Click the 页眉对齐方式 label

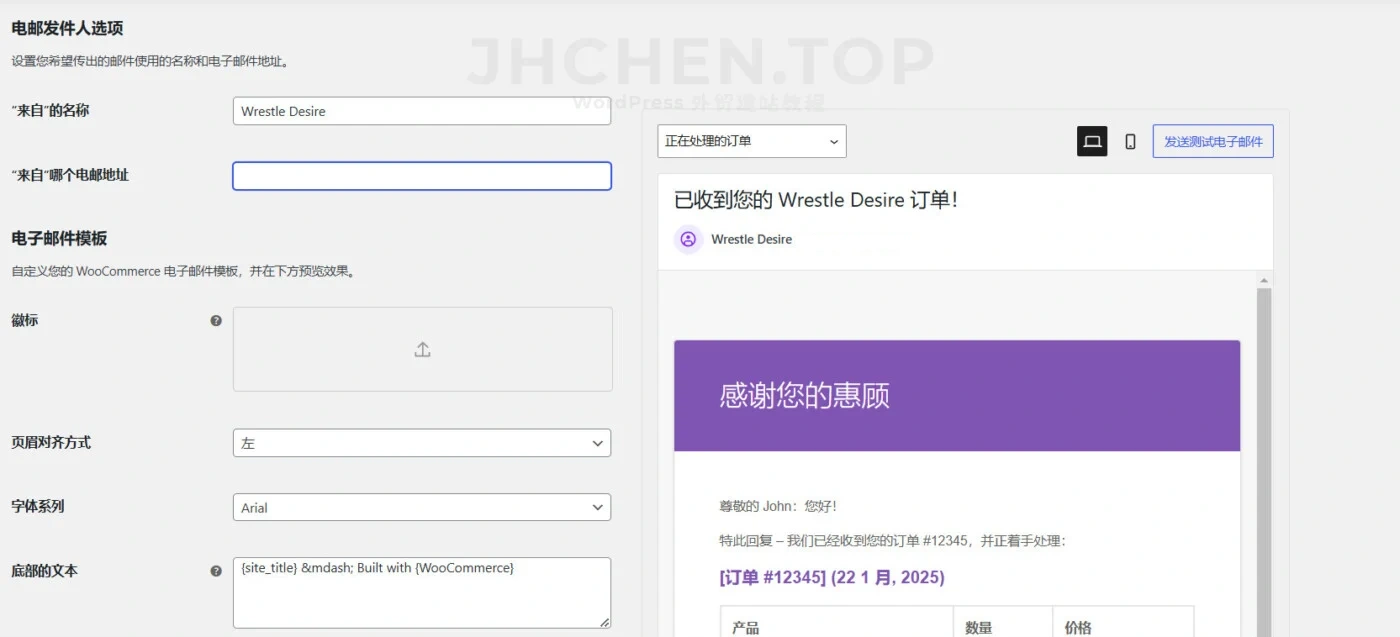click(51, 442)
